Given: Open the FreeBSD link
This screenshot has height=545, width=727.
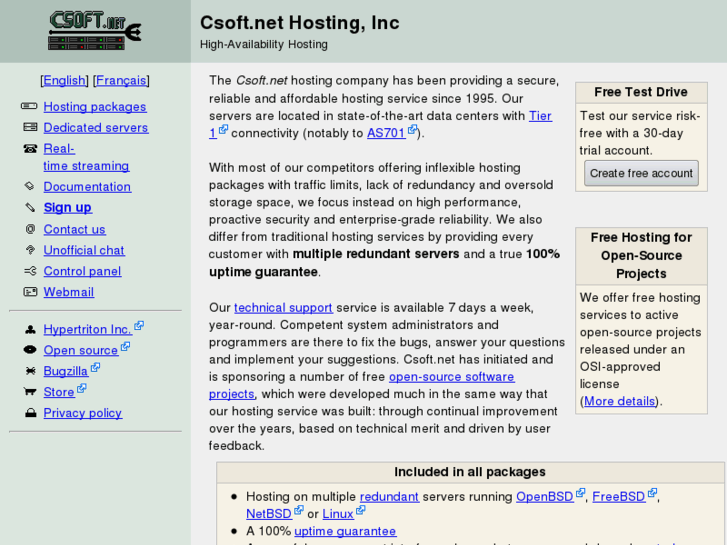Looking at the screenshot, I should [619, 497].
